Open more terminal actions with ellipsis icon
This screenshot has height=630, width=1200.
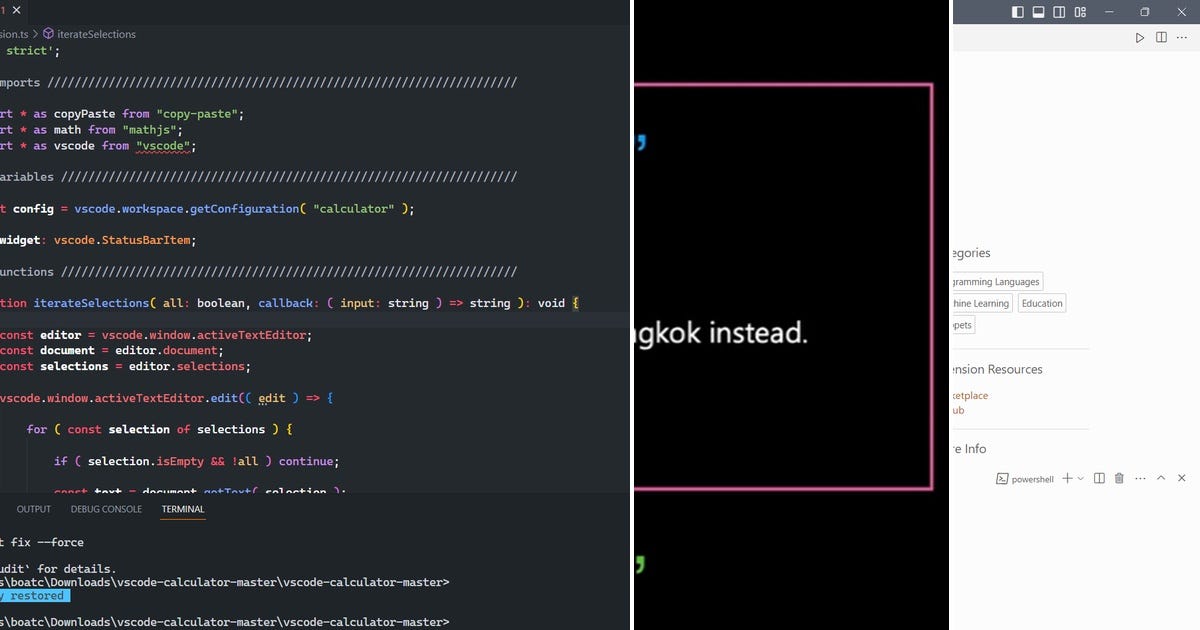(1140, 478)
